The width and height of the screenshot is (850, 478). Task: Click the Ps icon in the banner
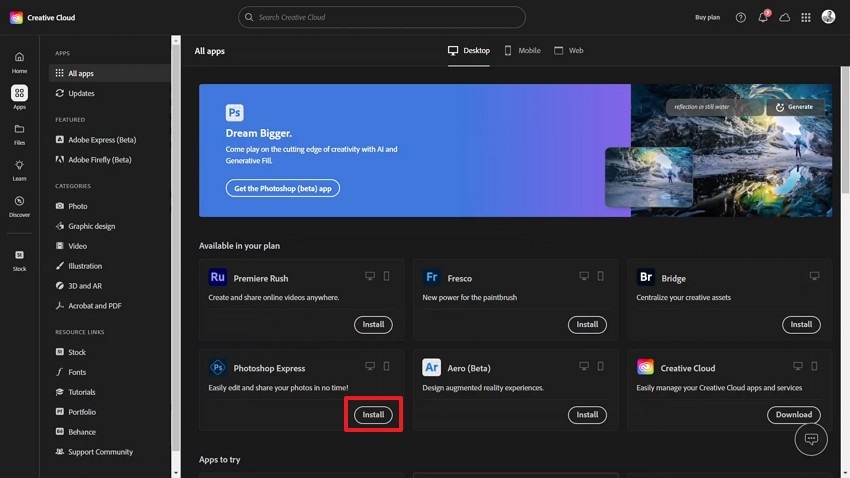(235, 113)
